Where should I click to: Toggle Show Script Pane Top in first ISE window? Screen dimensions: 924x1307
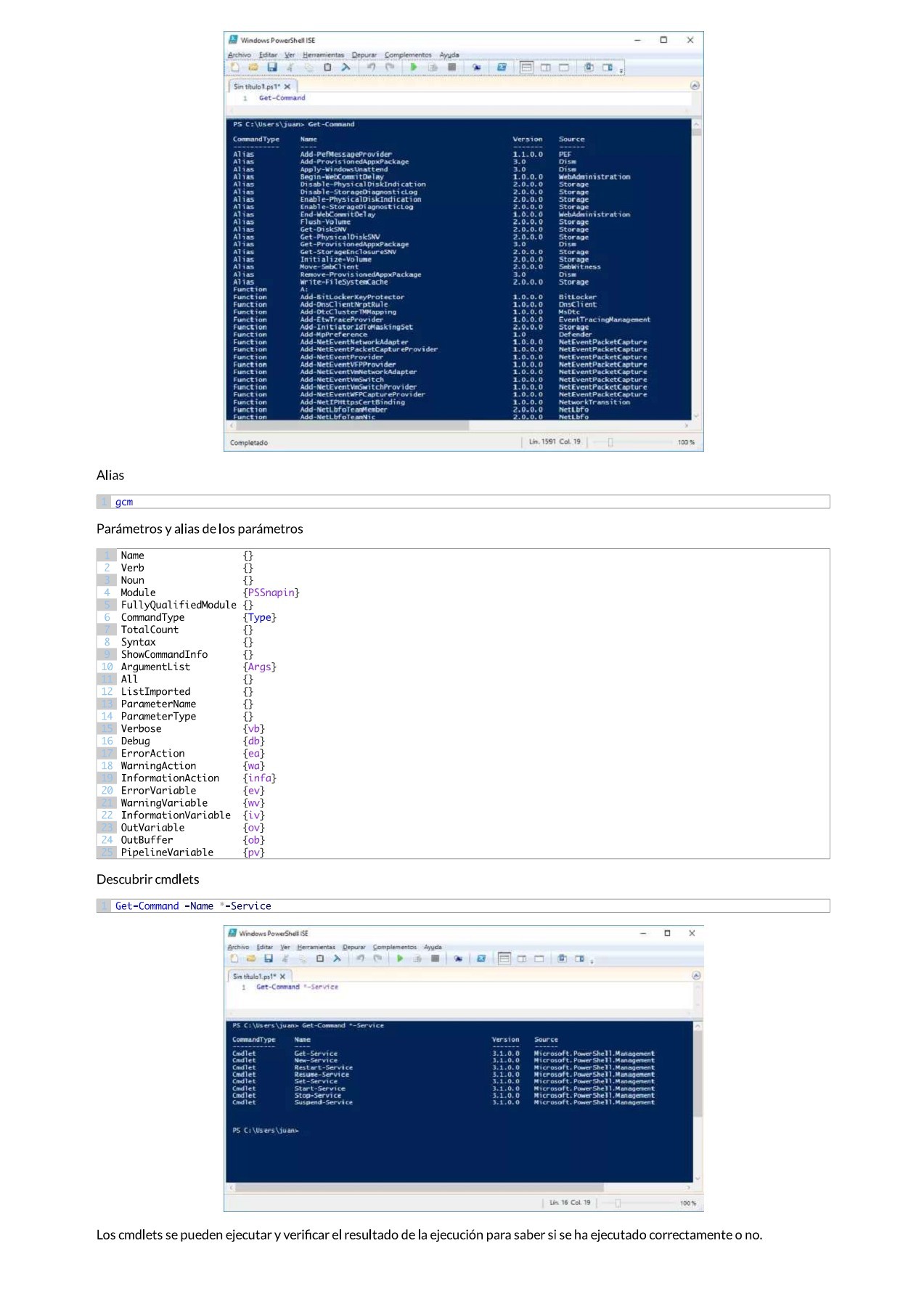[526, 68]
